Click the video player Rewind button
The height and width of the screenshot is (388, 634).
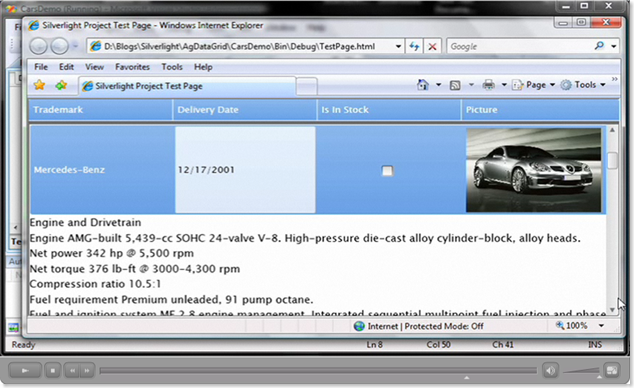point(72,370)
